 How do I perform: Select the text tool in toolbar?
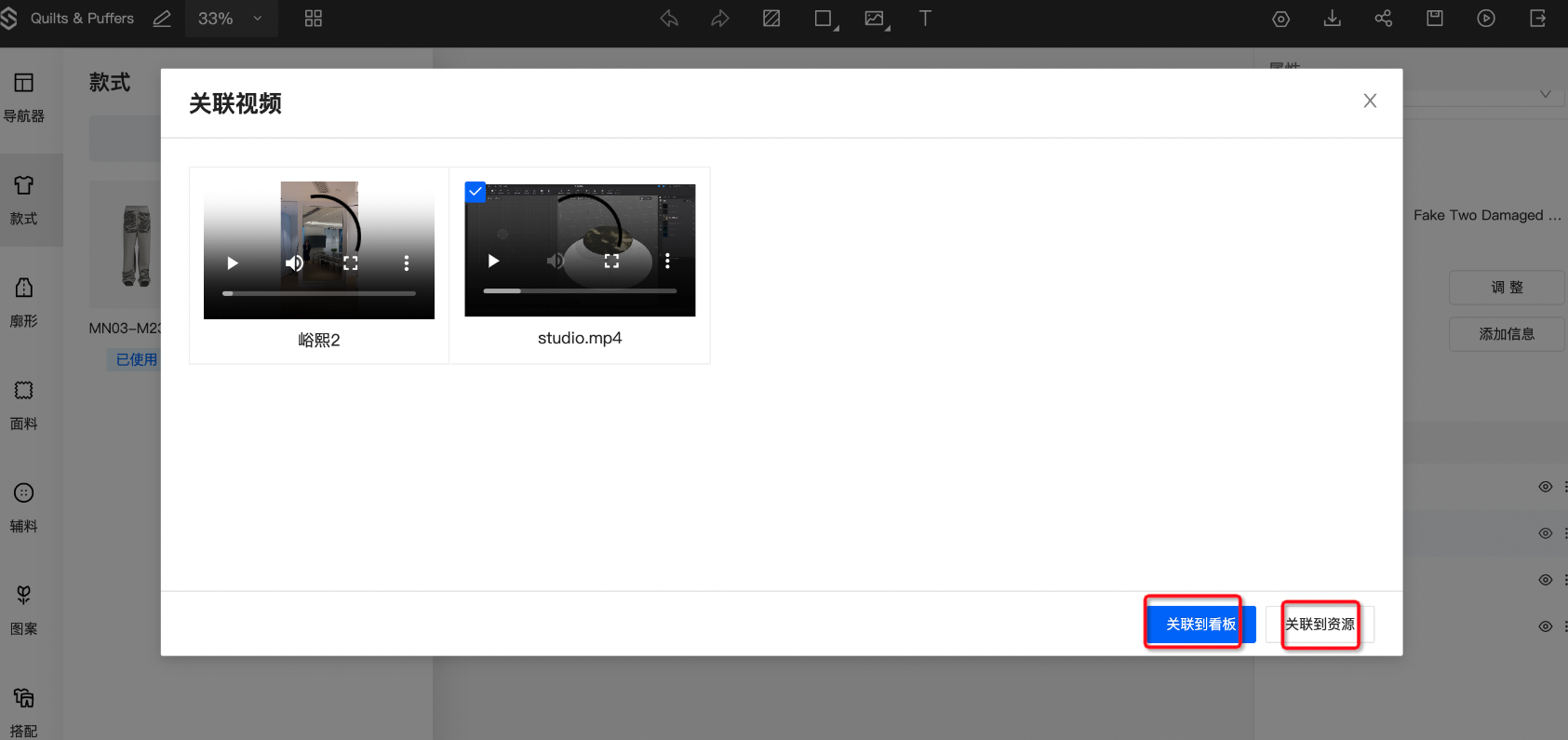tap(925, 19)
